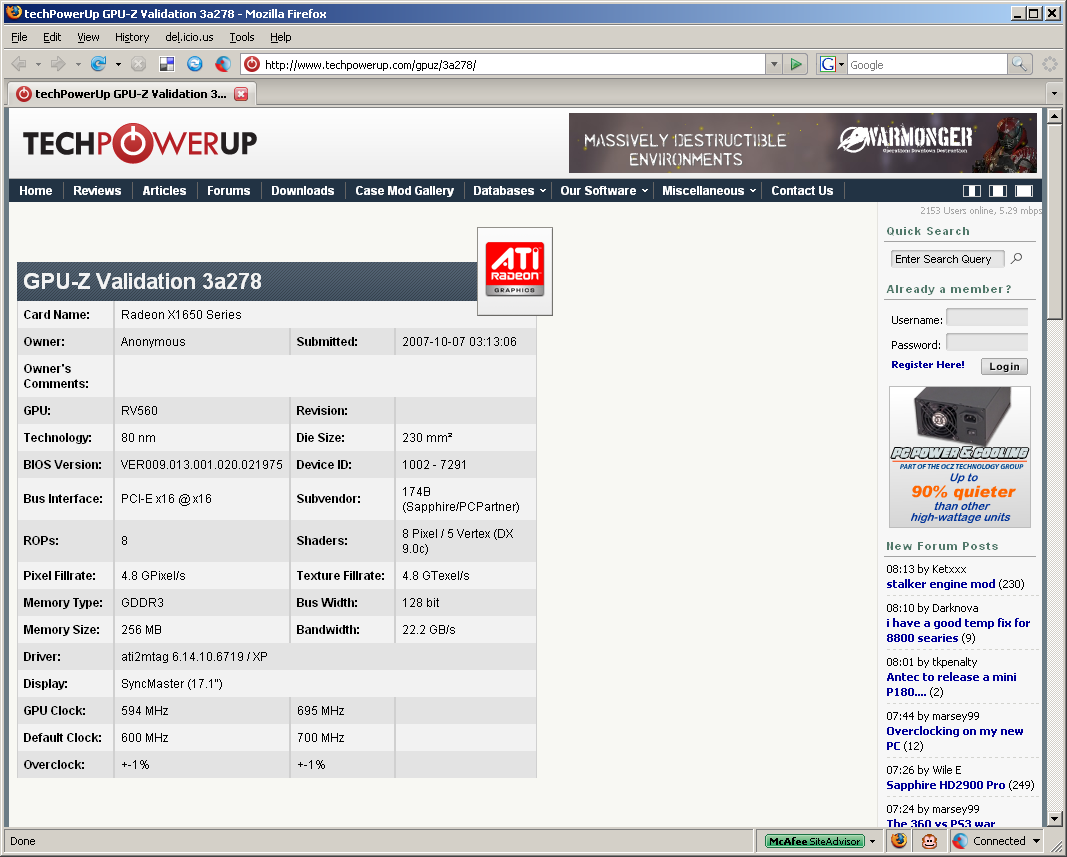The height and width of the screenshot is (857, 1067).
Task: Open the 'stalker engine mod' forum post
Action: (x=940, y=584)
